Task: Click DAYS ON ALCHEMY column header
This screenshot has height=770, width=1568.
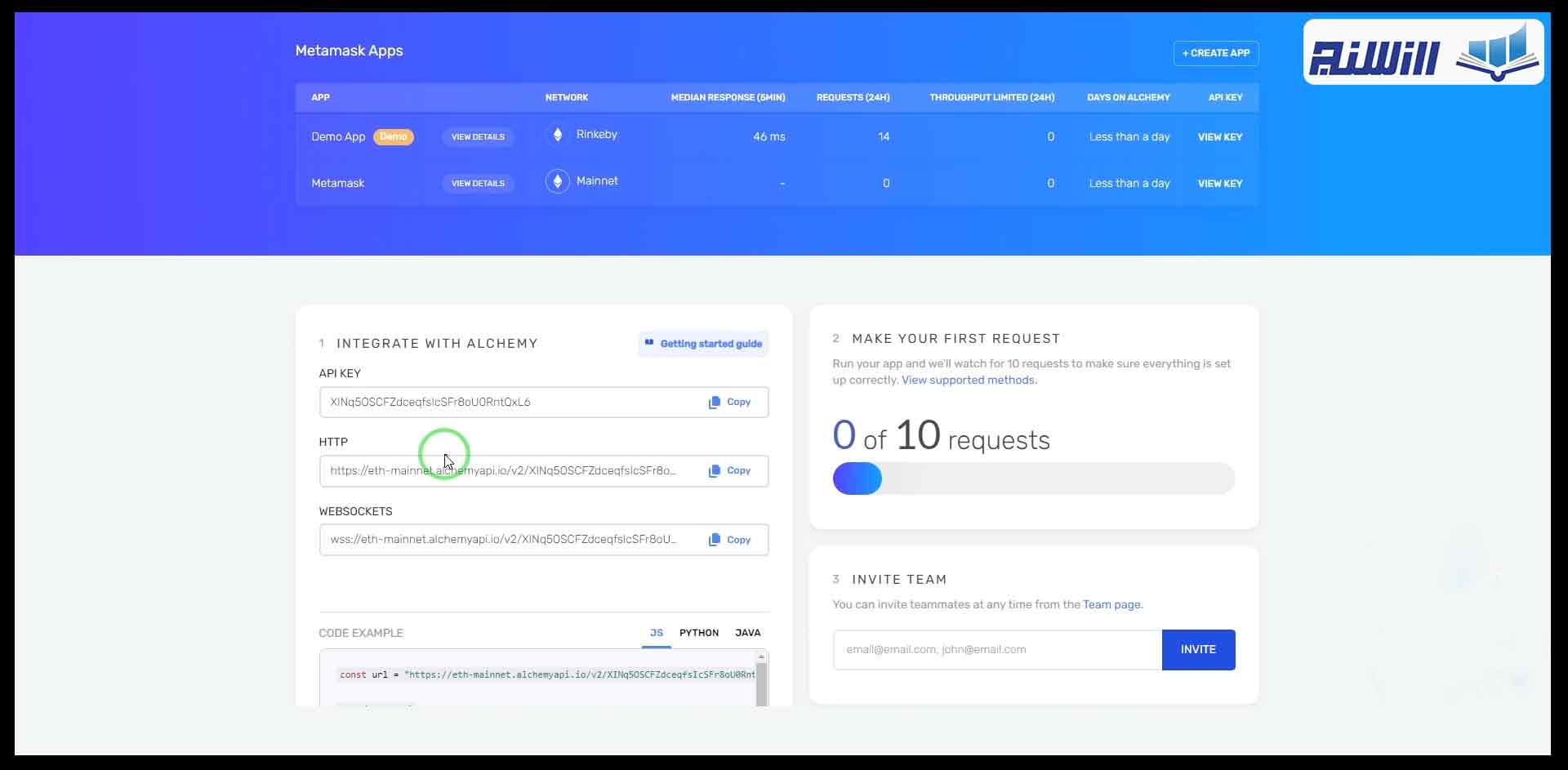Action: 1129,97
